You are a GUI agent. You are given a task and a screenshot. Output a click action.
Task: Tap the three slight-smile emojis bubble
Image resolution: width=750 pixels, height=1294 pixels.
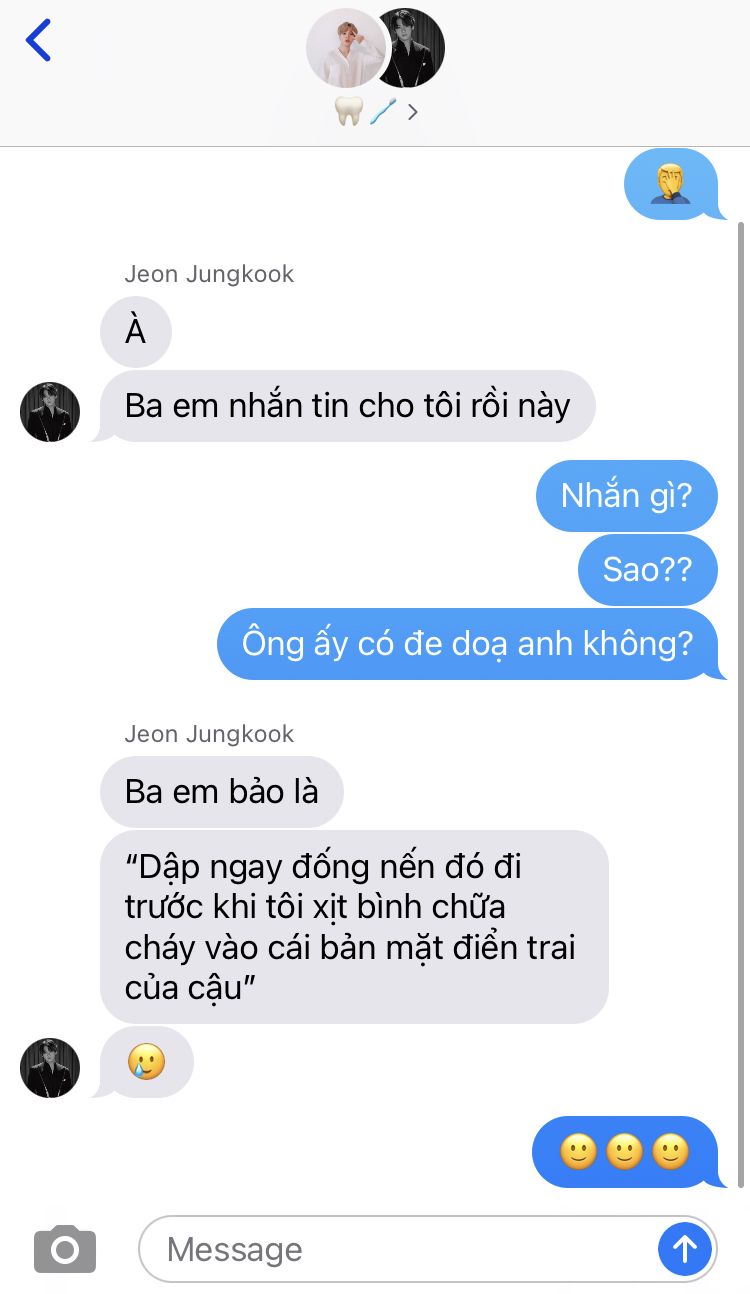click(x=625, y=1152)
